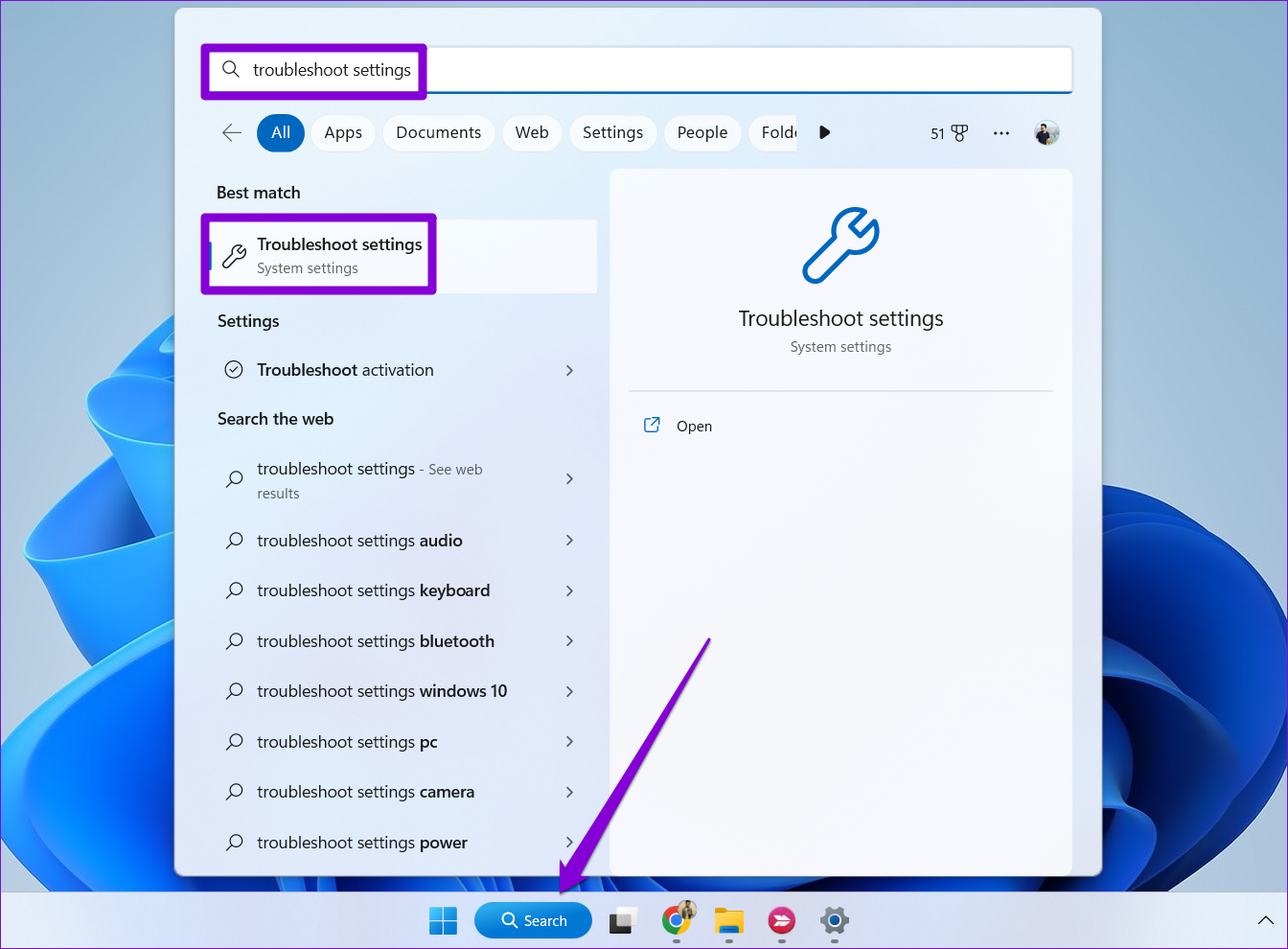Image resolution: width=1288 pixels, height=949 pixels.
Task: Select the People filter
Action: click(702, 133)
